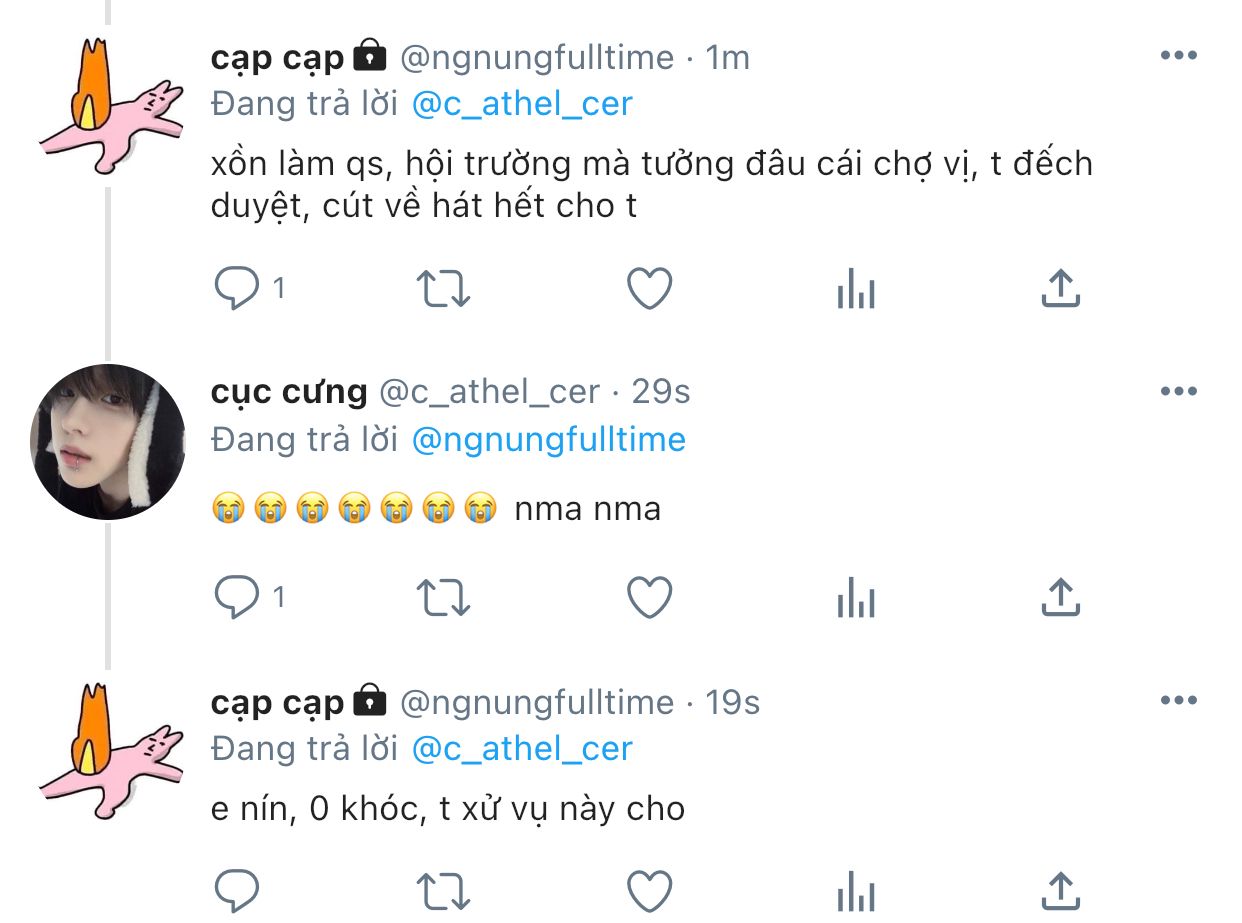Share the first cạp cạp tweet
Image resolution: width=1242 pixels, height=923 pixels.
click(x=1060, y=289)
